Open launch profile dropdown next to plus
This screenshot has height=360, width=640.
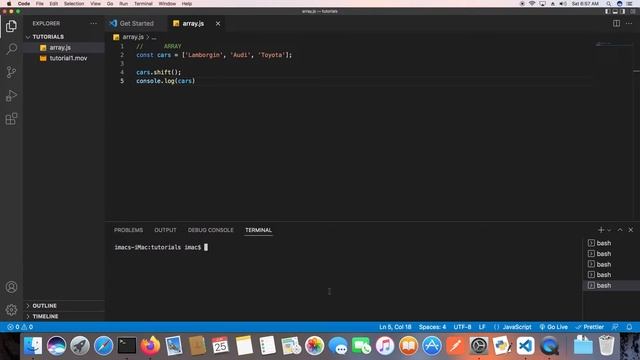tap(609, 230)
